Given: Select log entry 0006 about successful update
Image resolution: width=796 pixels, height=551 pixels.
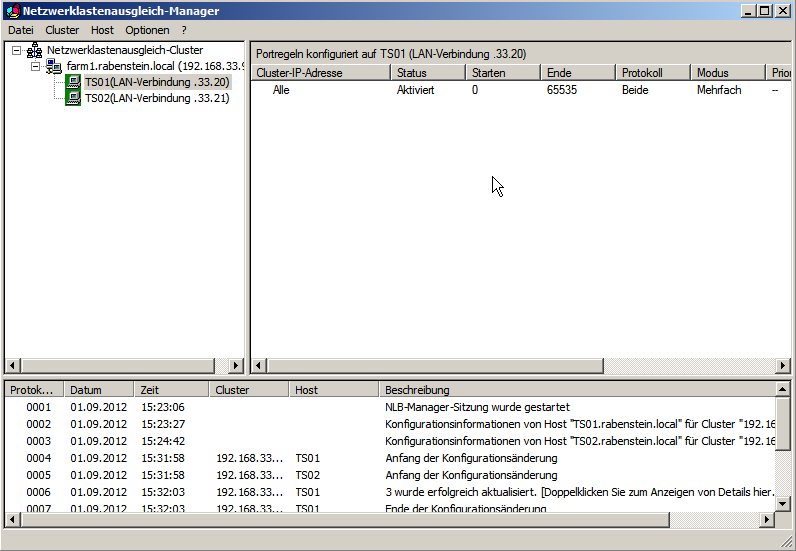Looking at the screenshot, I should click(x=38, y=492).
